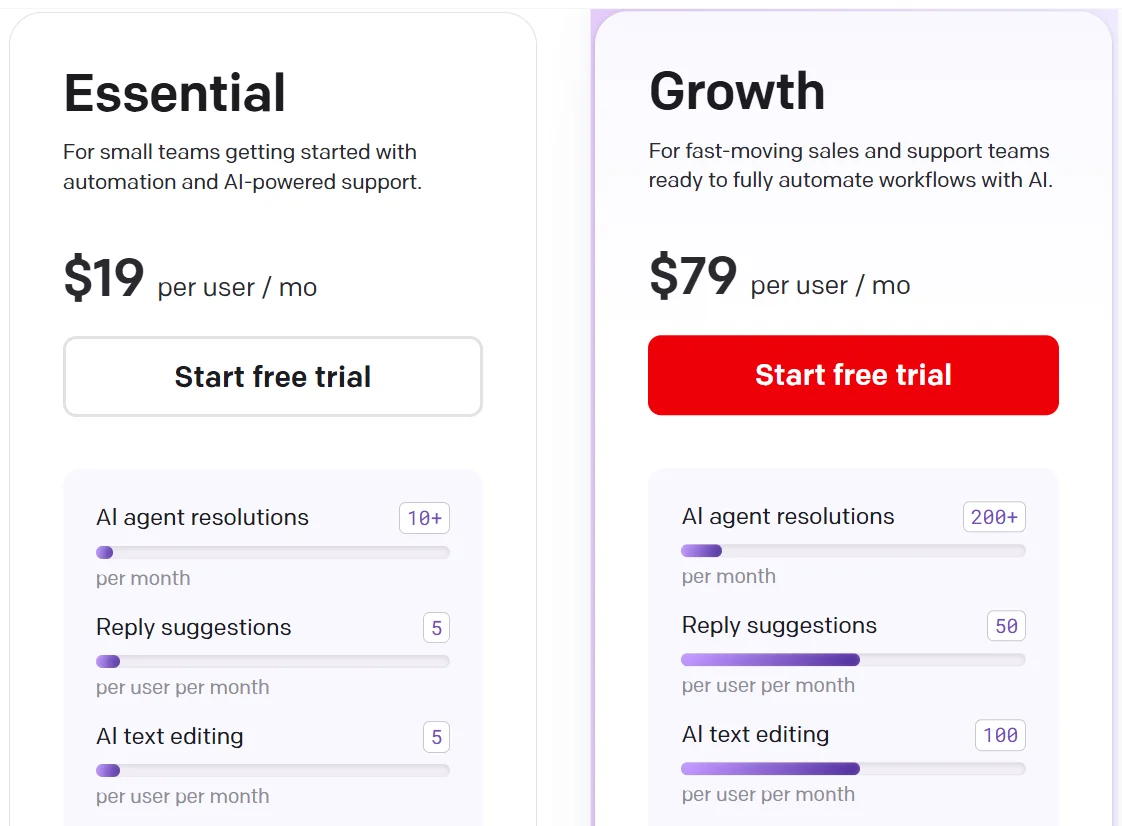The width and height of the screenshot is (1122, 826).
Task: Click the Essential plan heading
Action: click(x=175, y=93)
